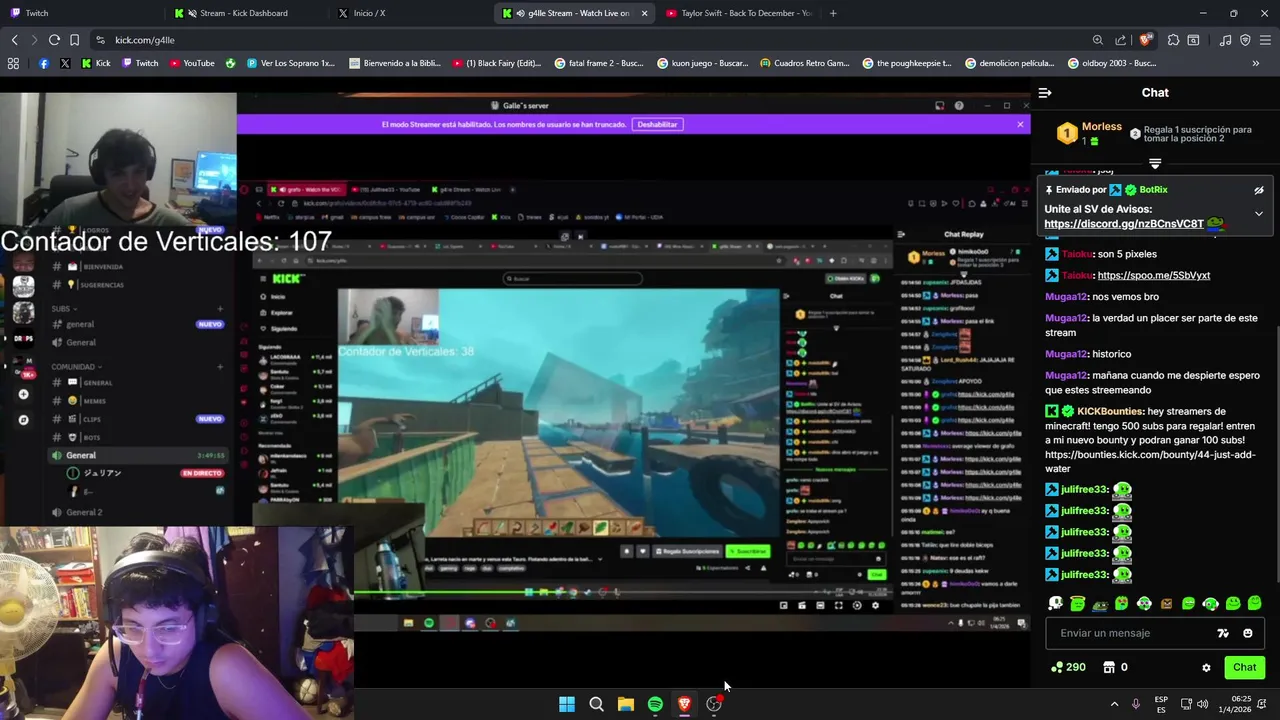Image resolution: width=1280 pixels, height=720 pixels.
Task: Open File Explorer from taskbar
Action: pos(626,704)
